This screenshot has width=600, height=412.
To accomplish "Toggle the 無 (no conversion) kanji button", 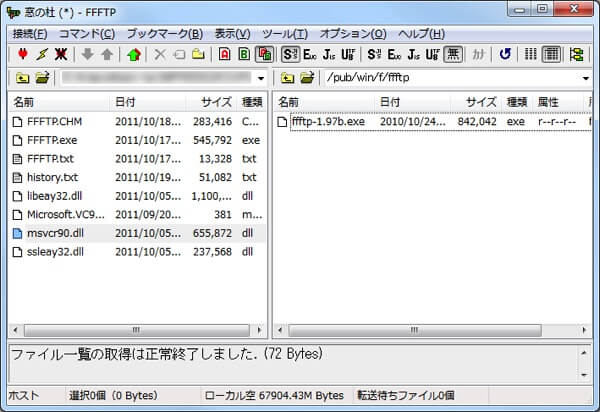I will tap(453, 54).
